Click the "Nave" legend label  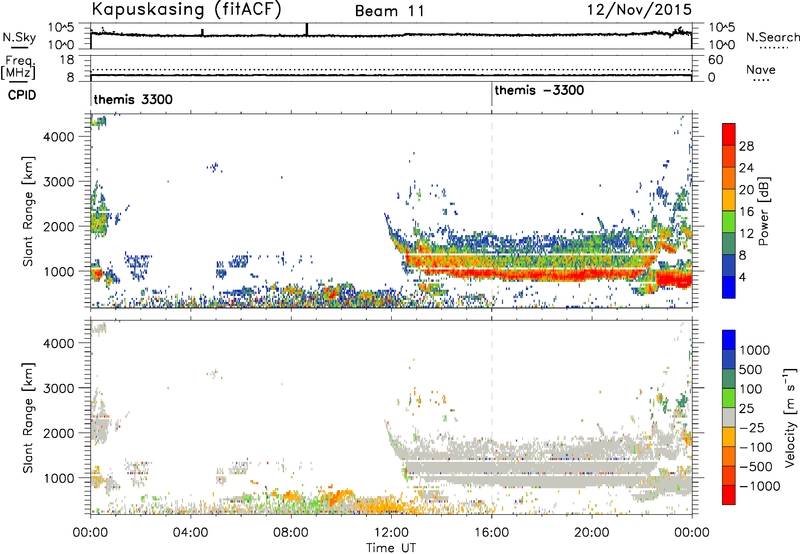[761, 70]
